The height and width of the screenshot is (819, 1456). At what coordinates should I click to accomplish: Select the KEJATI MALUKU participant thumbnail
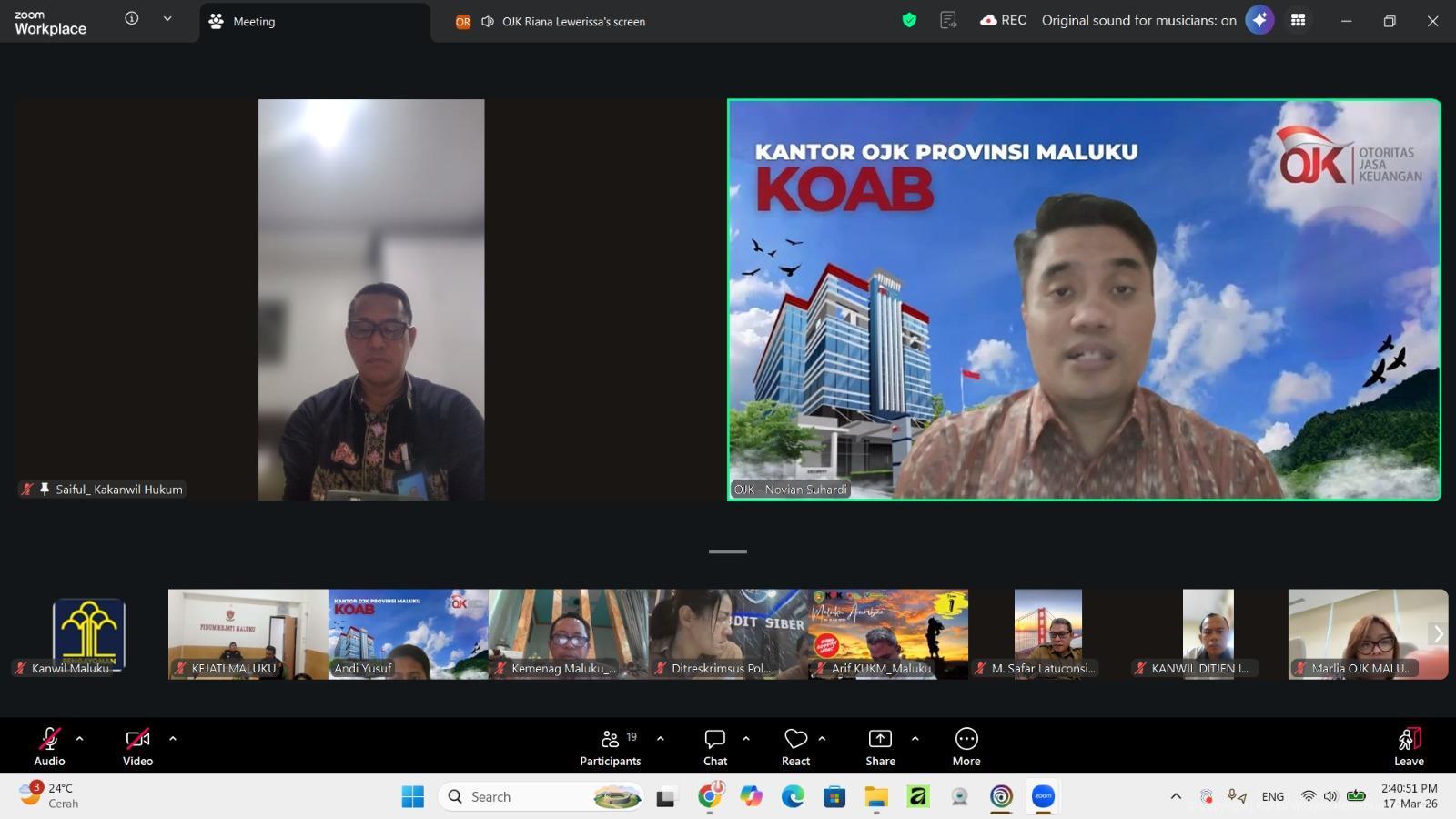point(248,633)
